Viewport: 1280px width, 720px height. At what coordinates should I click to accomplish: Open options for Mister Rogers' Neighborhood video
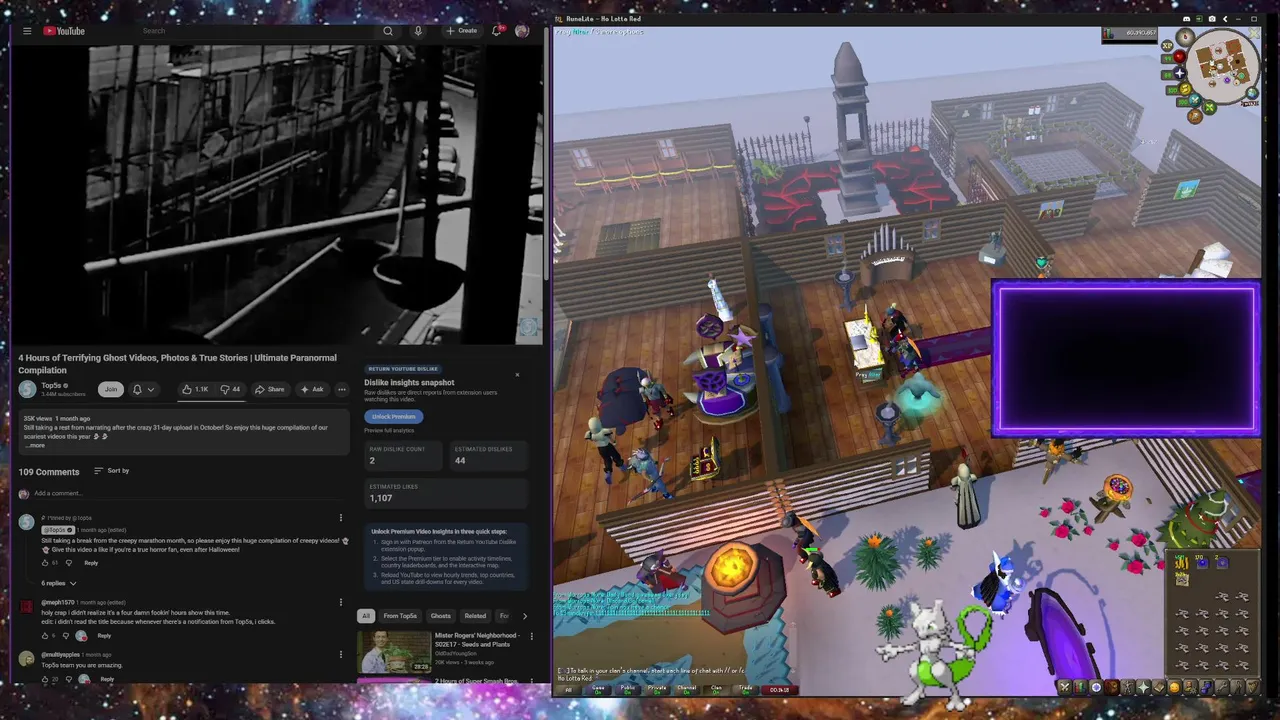(531, 637)
